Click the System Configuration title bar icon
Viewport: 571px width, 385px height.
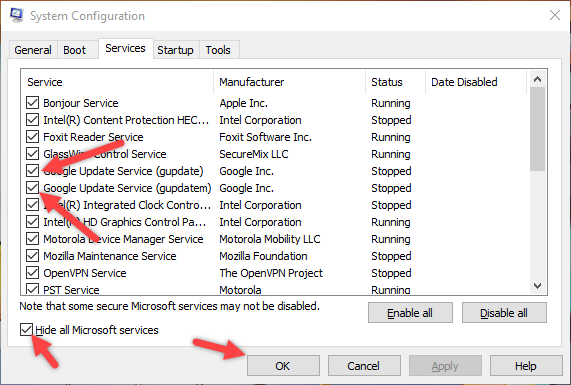click(x=16, y=15)
